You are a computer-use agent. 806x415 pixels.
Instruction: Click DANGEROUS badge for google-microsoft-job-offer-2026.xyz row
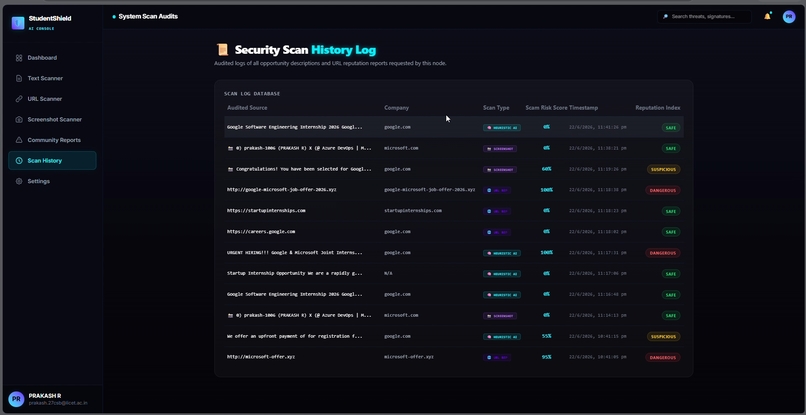tap(663, 190)
